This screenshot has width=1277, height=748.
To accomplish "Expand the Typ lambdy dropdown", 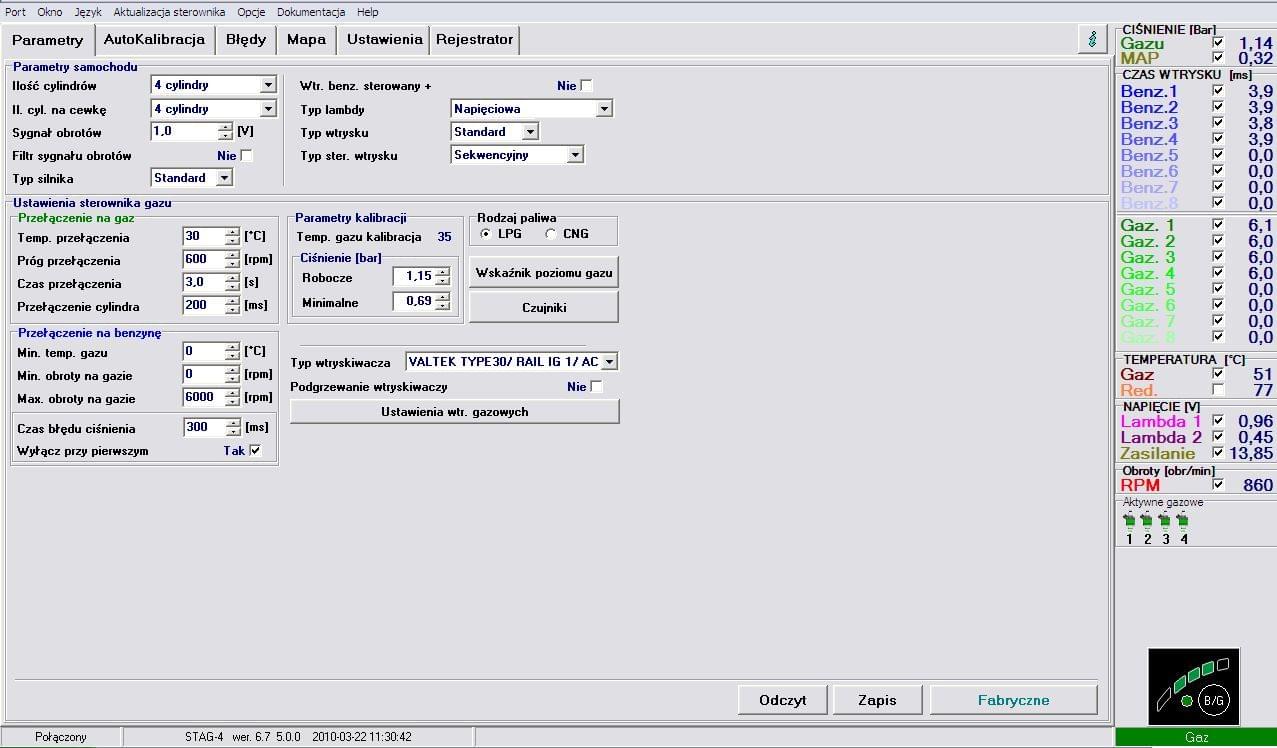I will point(603,109).
